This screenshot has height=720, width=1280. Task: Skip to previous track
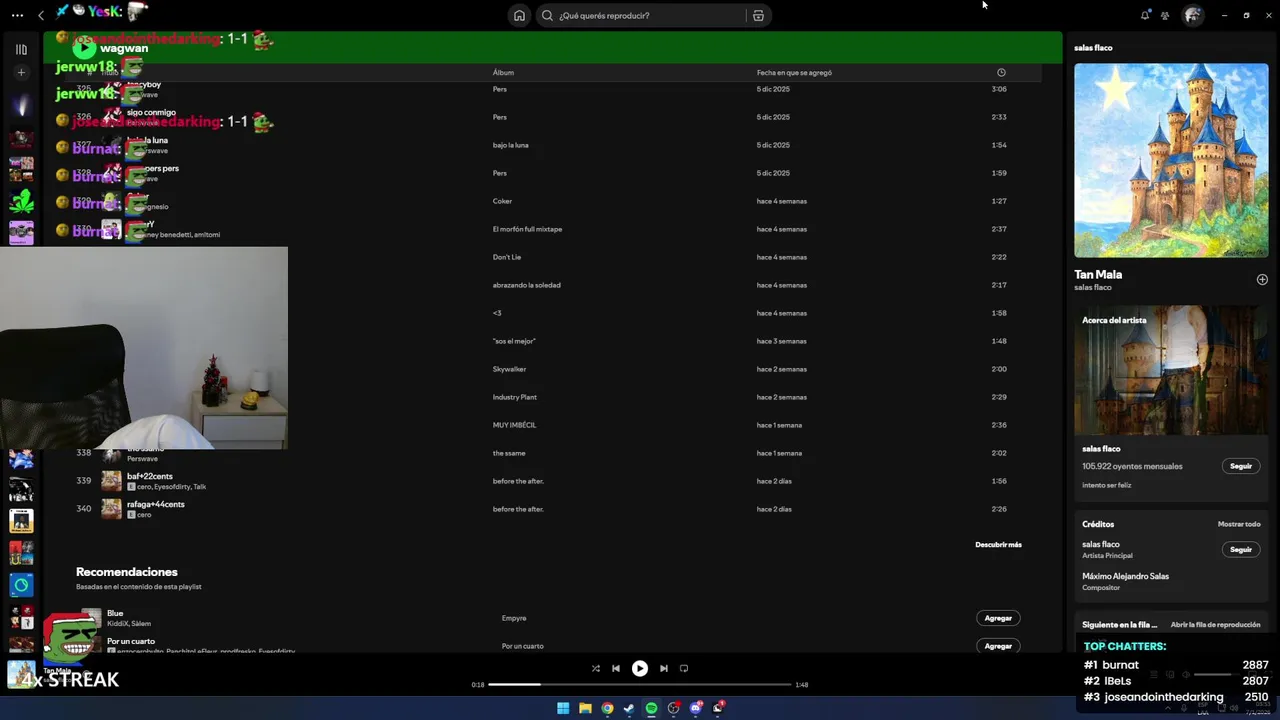pyautogui.click(x=616, y=668)
